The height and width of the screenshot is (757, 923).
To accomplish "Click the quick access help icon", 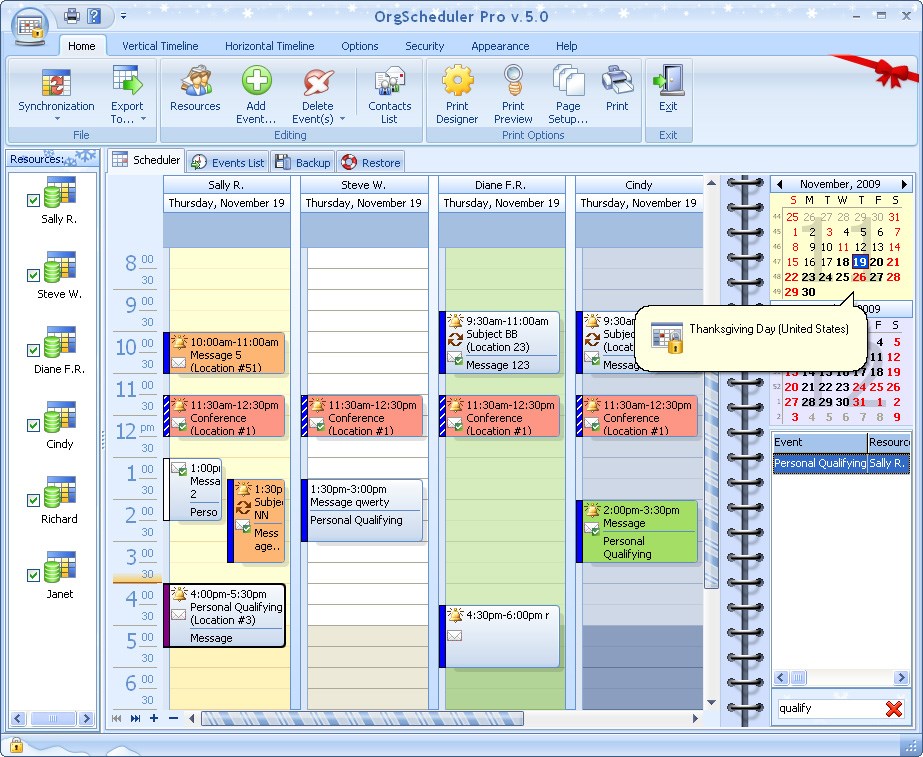I will (94, 15).
